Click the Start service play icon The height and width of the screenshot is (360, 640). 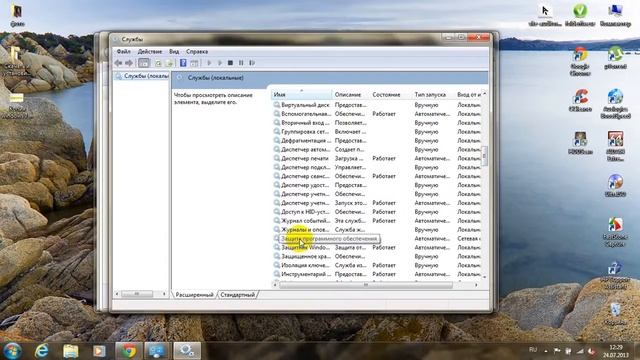pyautogui.click(x=209, y=63)
